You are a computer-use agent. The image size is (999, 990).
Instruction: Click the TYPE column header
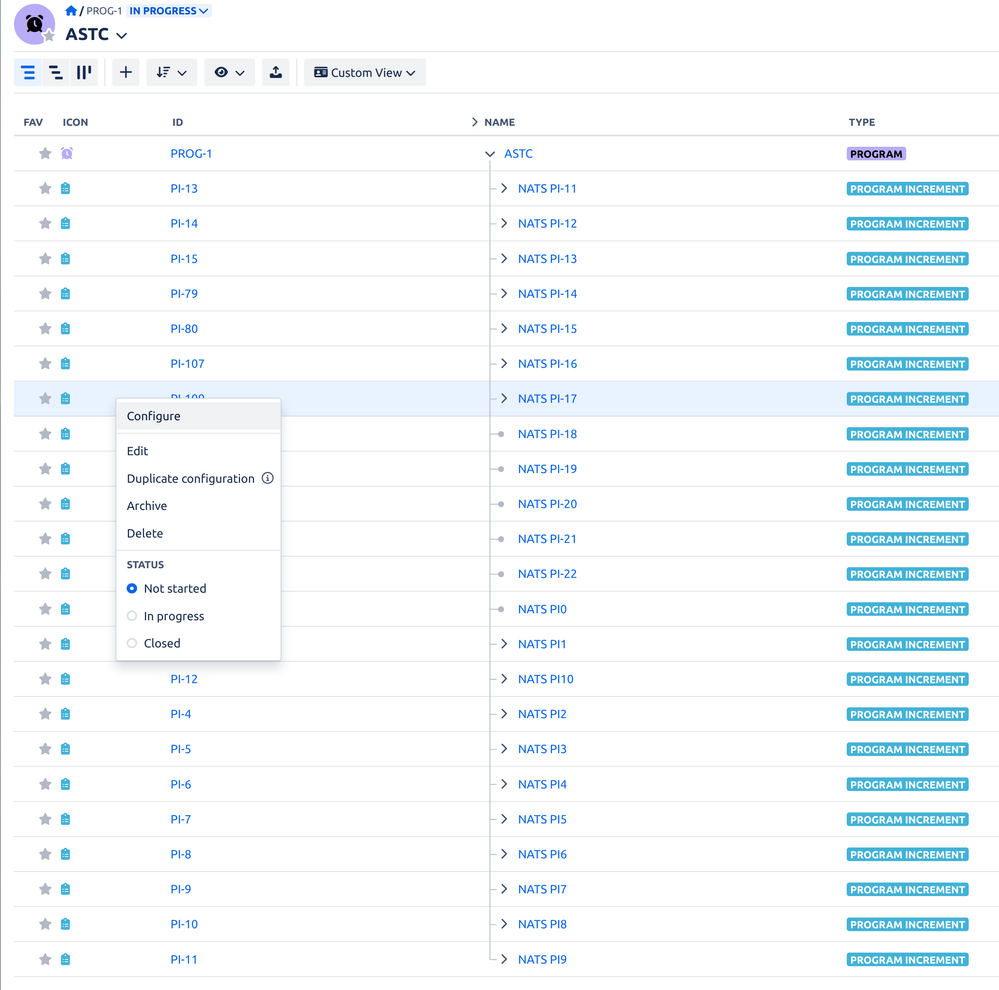[x=861, y=122]
